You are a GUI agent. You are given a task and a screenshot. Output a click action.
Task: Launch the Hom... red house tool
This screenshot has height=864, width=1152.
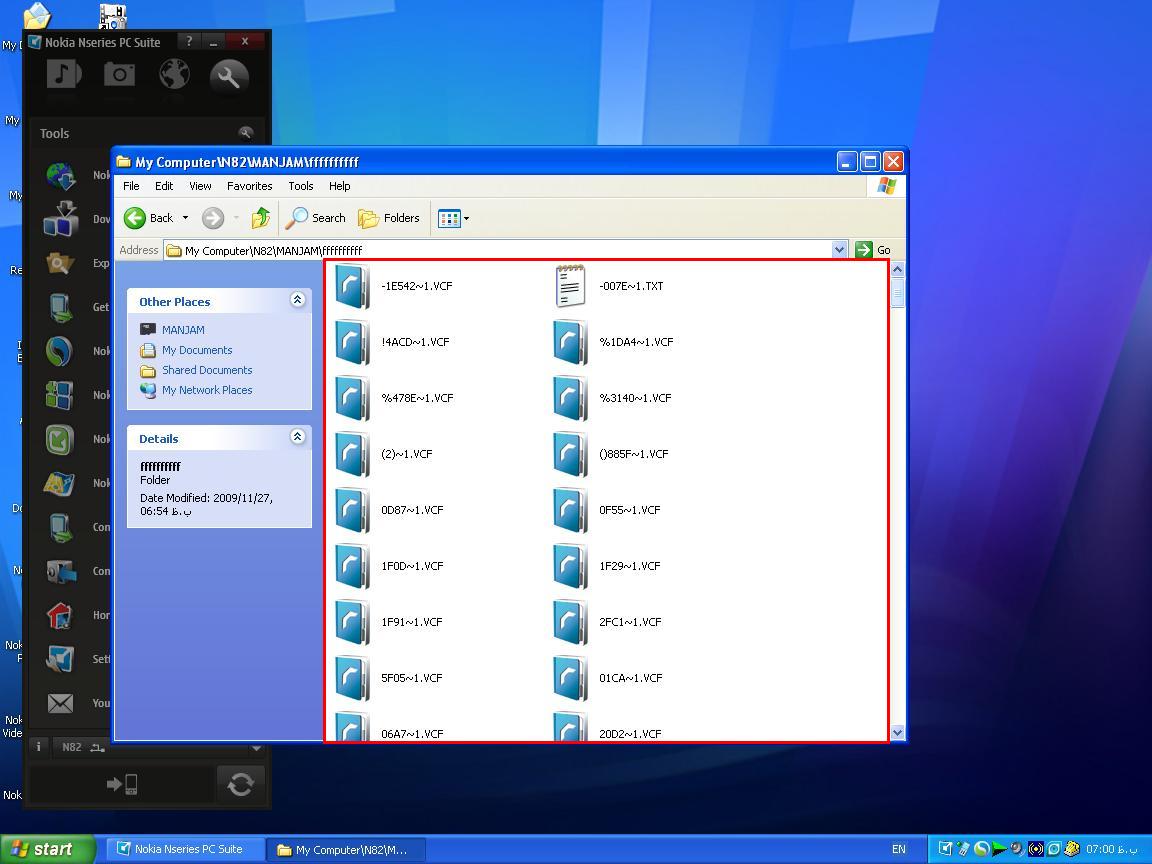60,615
